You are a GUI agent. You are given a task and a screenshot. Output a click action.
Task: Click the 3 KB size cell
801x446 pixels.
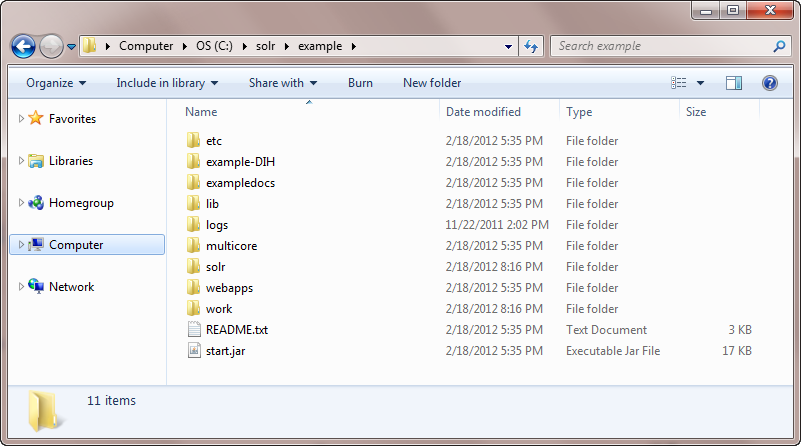coord(740,330)
